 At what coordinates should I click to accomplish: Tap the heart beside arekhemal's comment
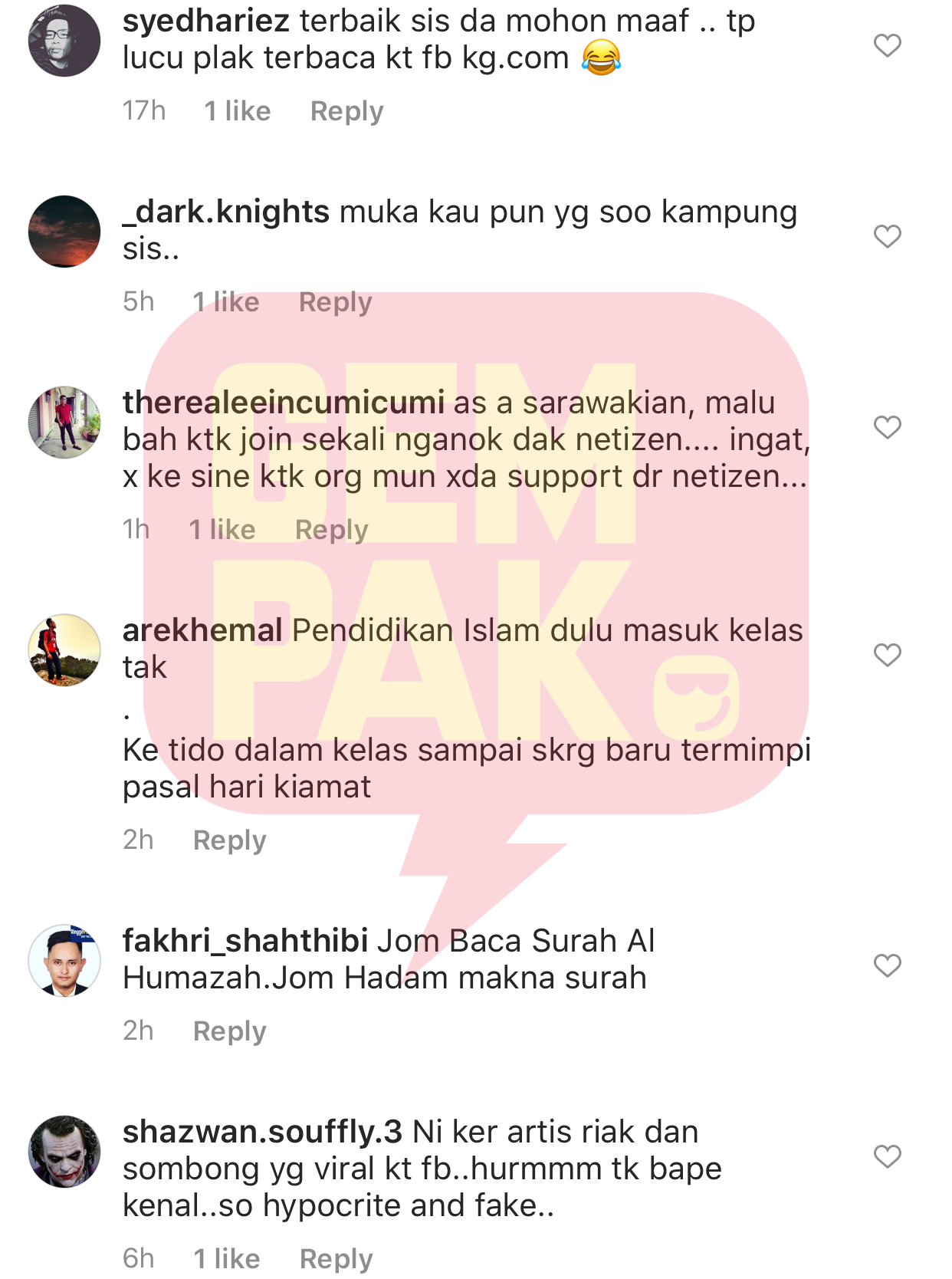click(887, 655)
